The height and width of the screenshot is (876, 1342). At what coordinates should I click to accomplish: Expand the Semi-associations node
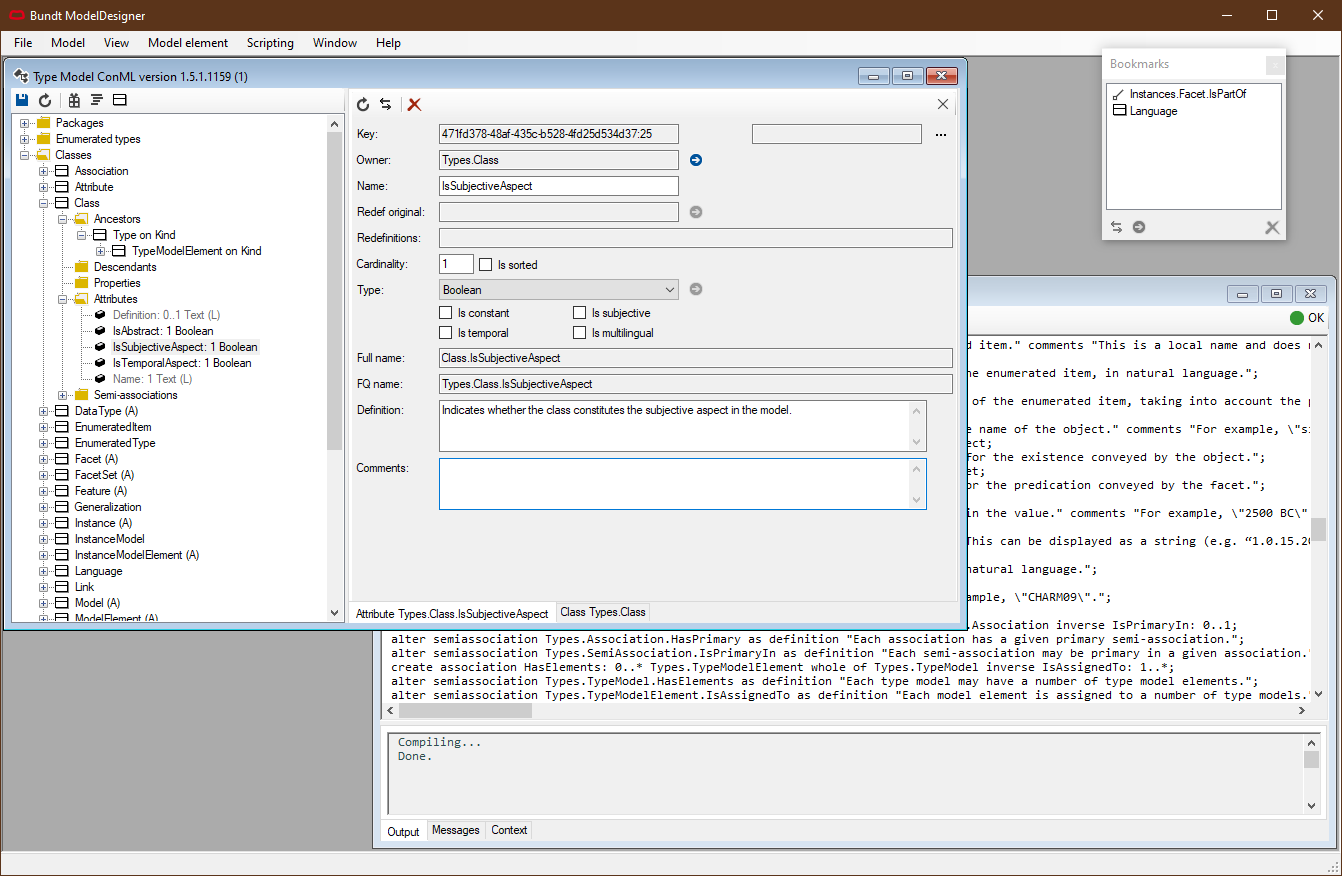pos(63,395)
